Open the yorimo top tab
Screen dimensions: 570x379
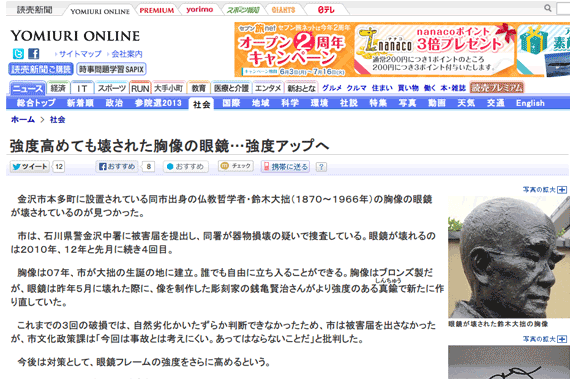(200, 10)
